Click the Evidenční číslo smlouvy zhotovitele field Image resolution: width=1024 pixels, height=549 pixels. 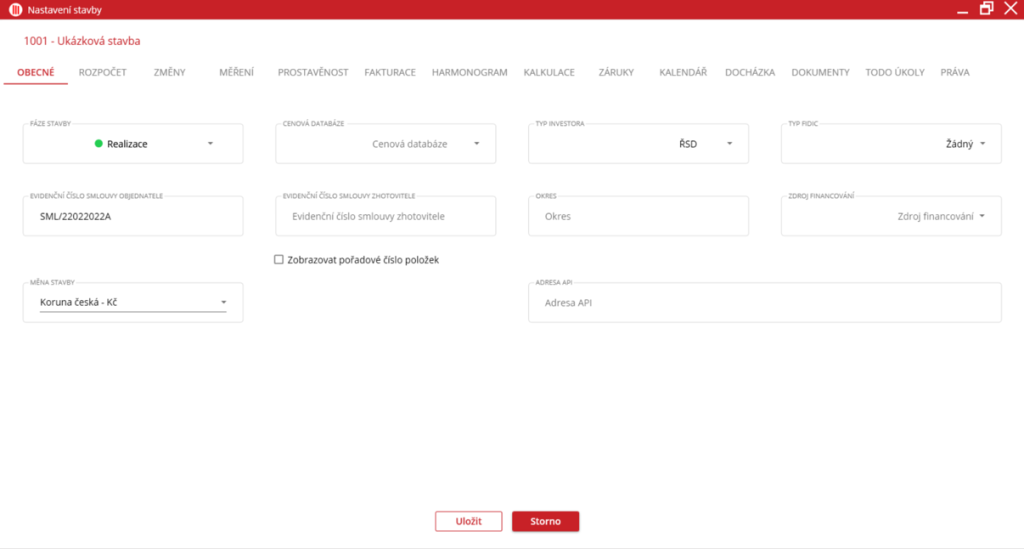(x=385, y=216)
